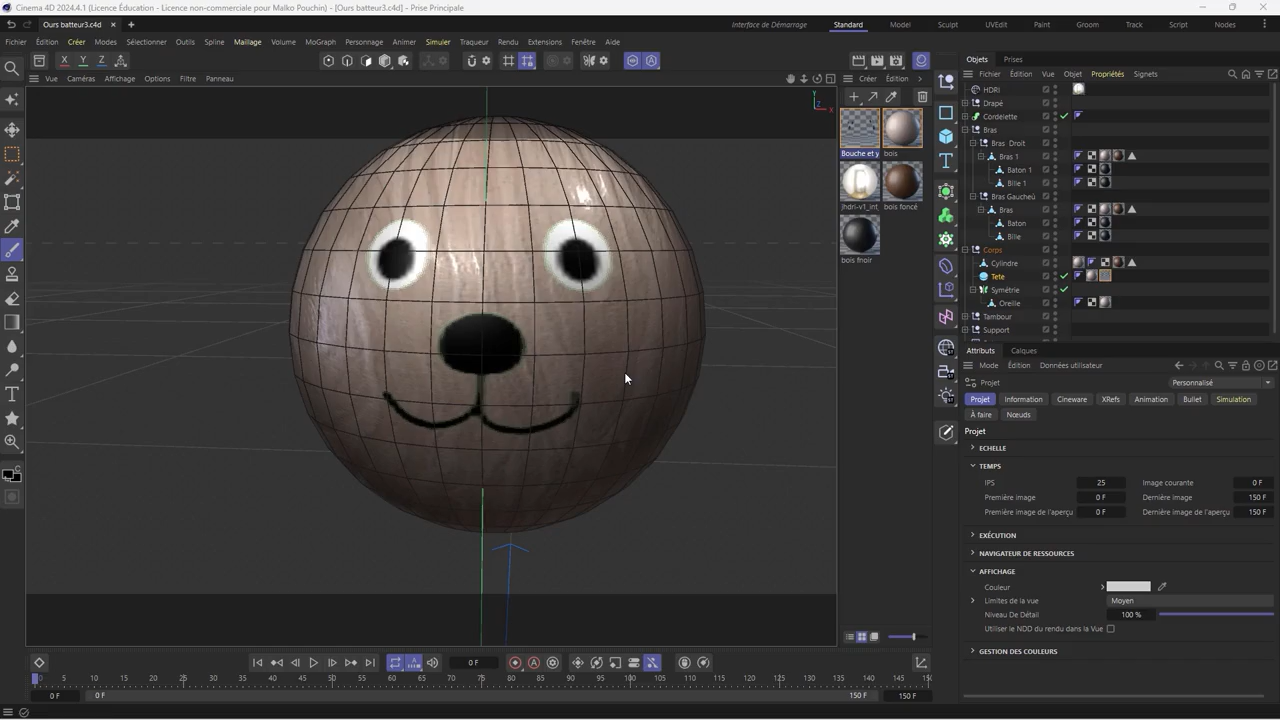This screenshot has height=720, width=1280.
Task: Open the bois noir material thumbnail
Action: tap(860, 235)
